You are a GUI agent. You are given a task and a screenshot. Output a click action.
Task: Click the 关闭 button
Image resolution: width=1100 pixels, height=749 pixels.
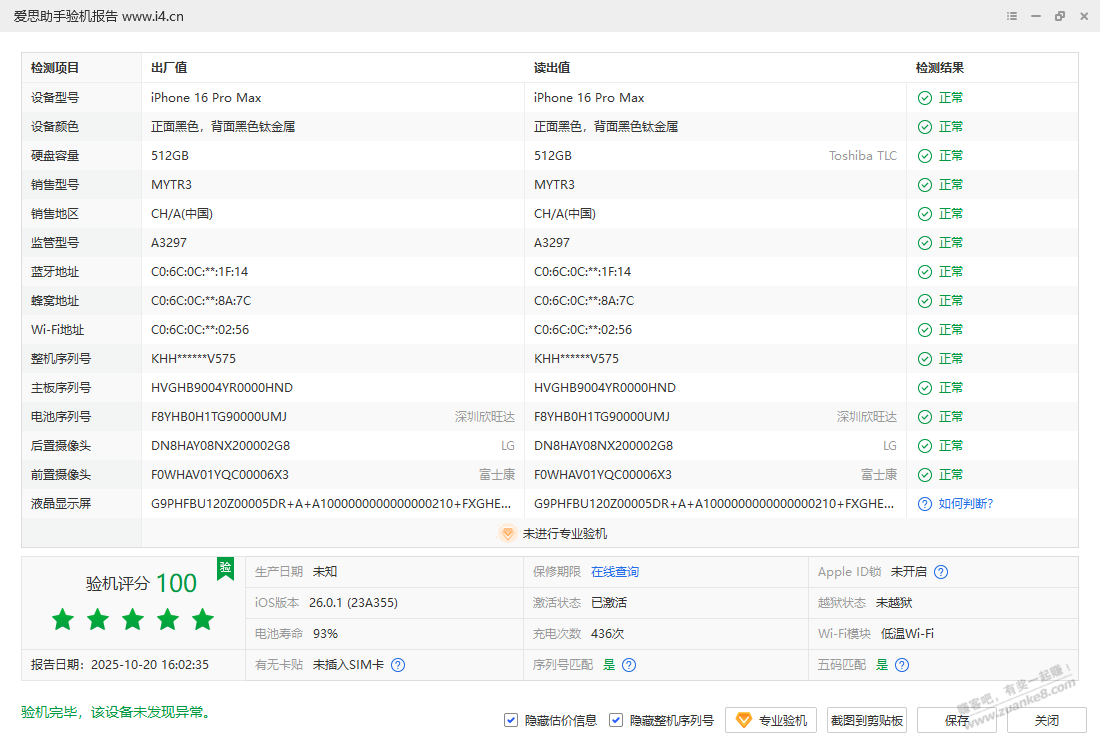click(1046, 720)
